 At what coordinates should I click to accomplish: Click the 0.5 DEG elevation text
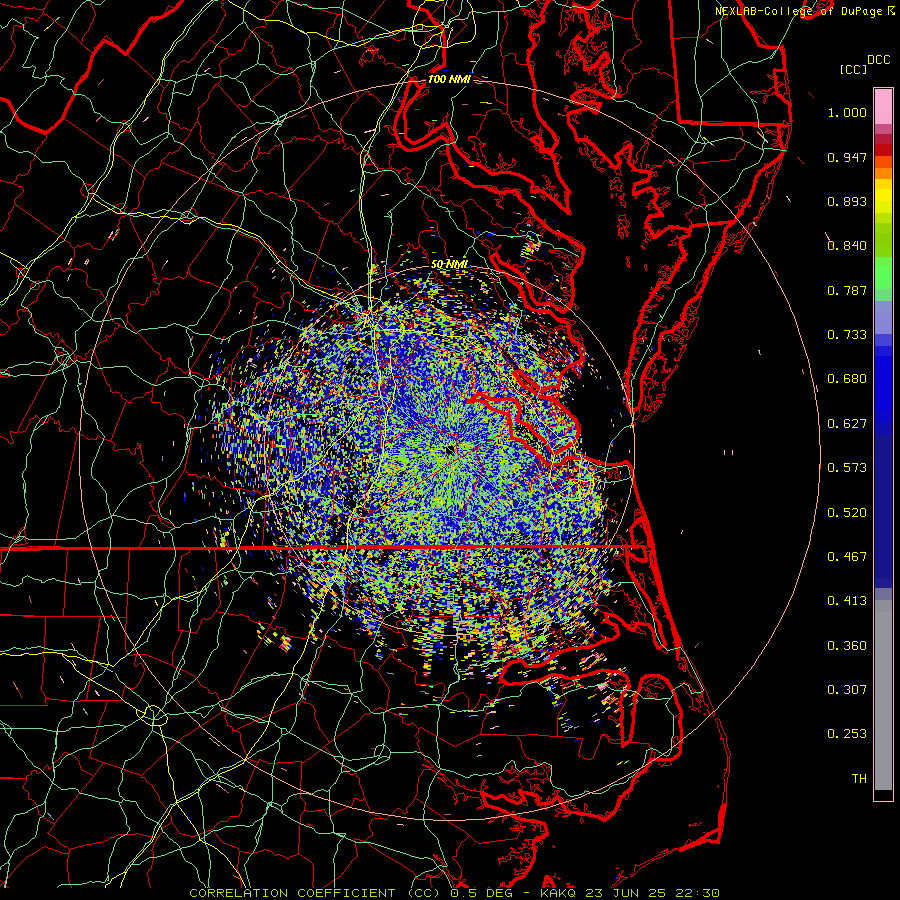(x=482, y=893)
